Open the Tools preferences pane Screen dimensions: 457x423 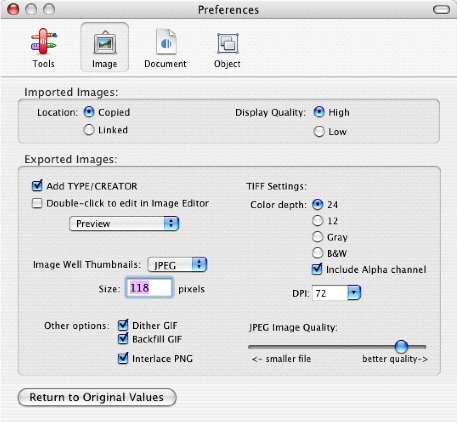44,48
